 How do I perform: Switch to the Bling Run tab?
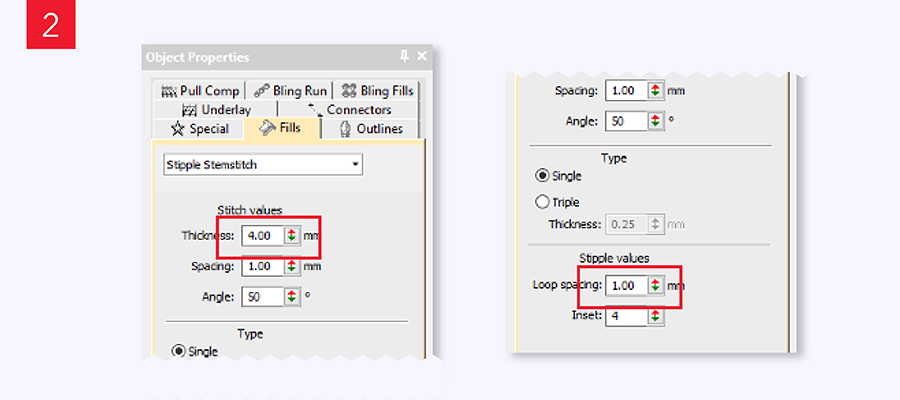289,90
